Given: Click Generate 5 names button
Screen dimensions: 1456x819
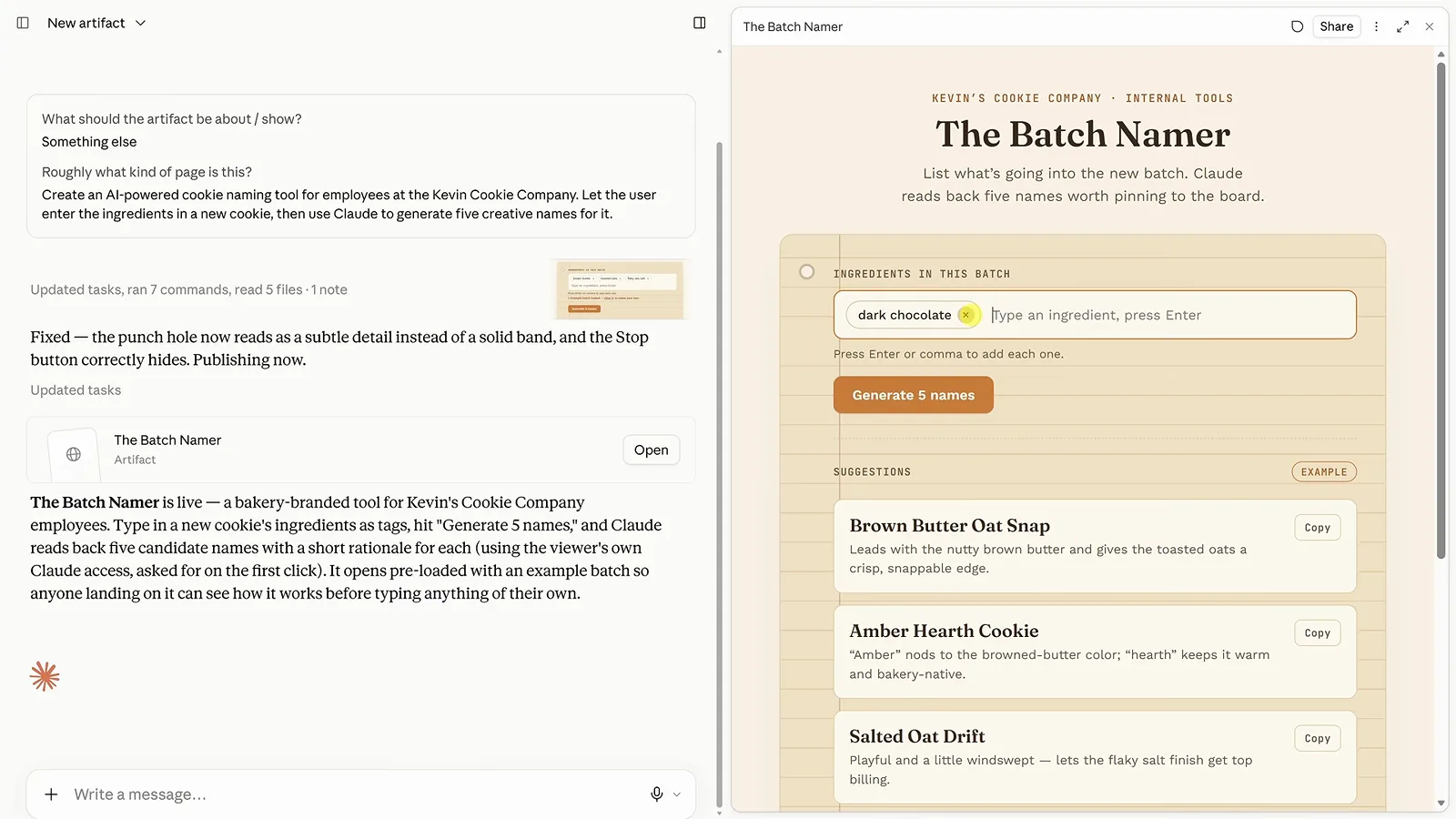Looking at the screenshot, I should pyautogui.click(x=913, y=395).
